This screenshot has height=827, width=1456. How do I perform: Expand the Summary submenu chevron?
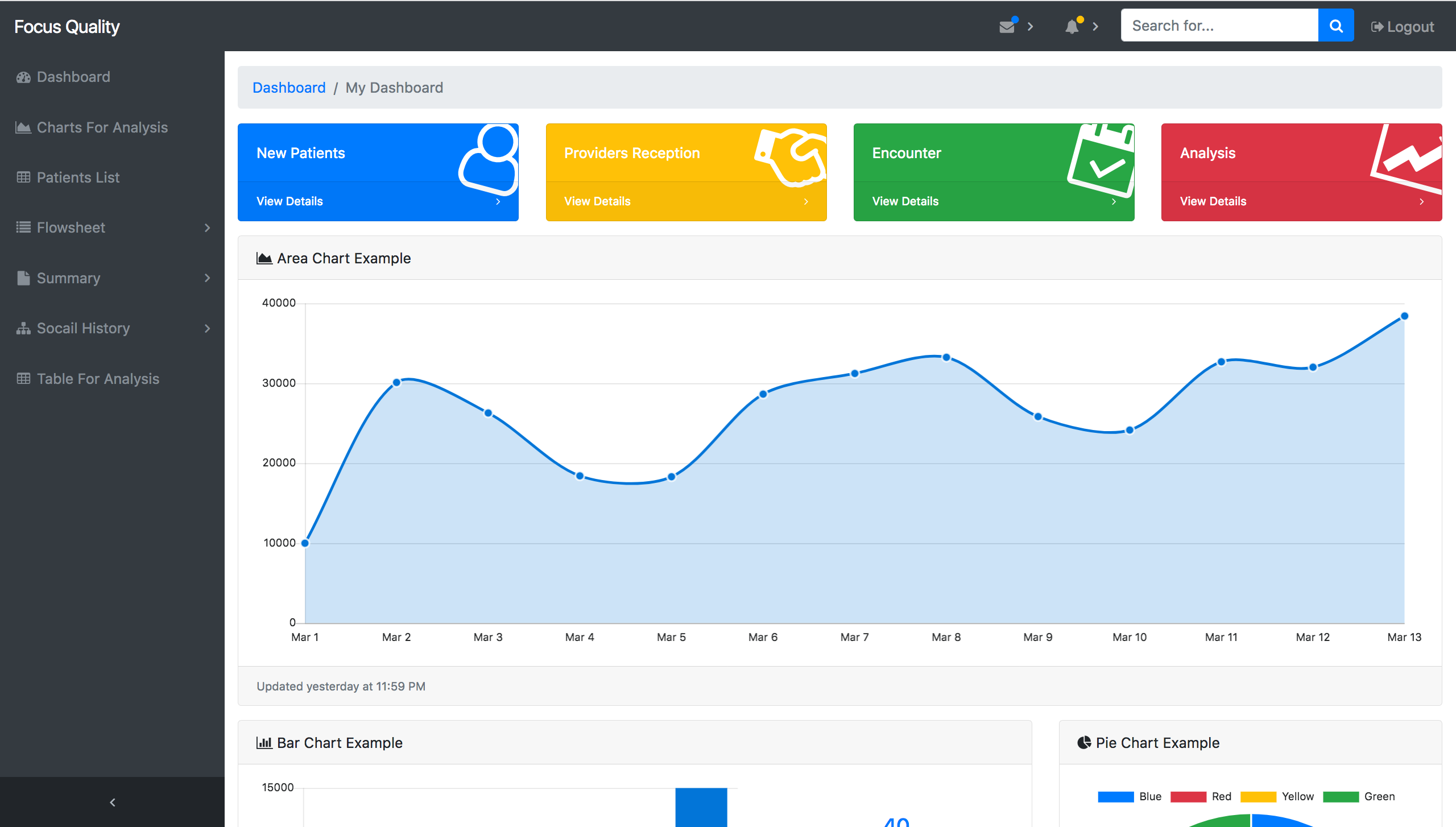click(207, 278)
